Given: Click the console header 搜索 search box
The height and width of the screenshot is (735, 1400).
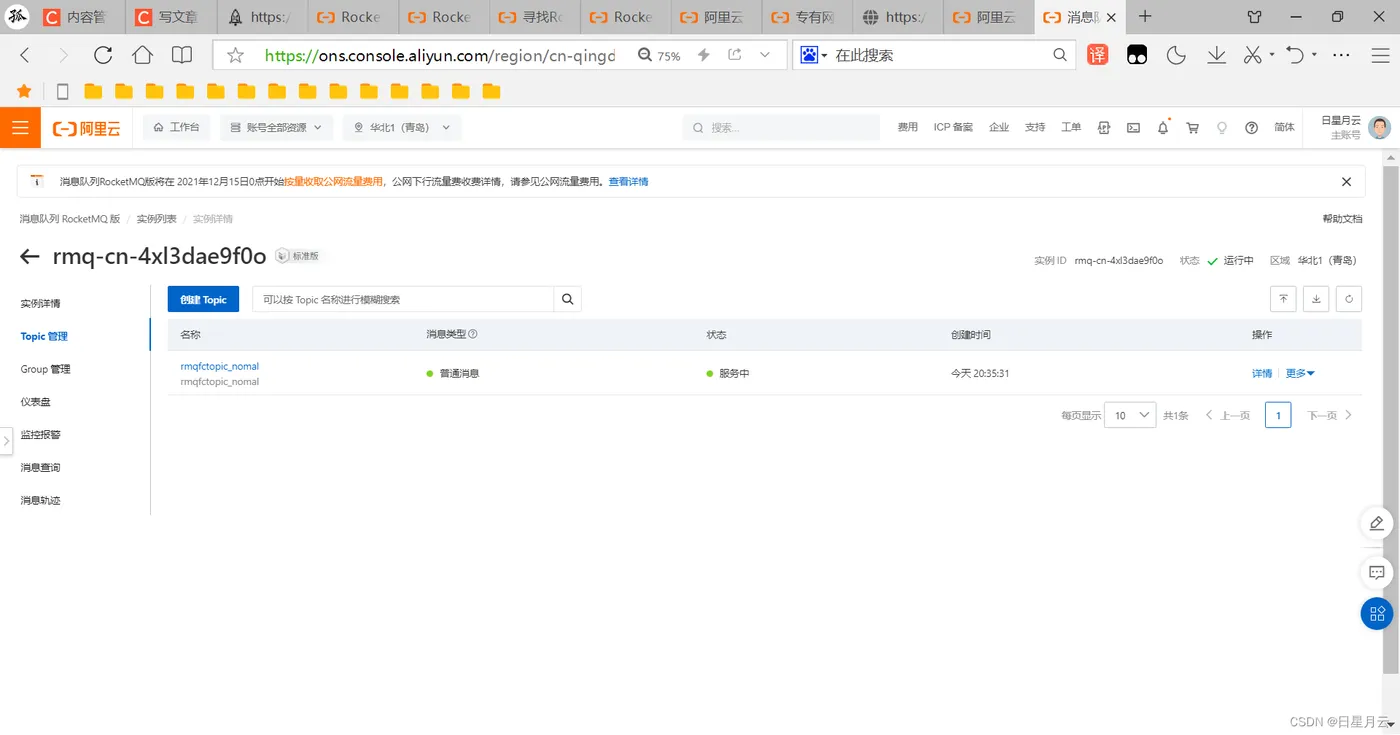Looking at the screenshot, I should (x=781, y=128).
